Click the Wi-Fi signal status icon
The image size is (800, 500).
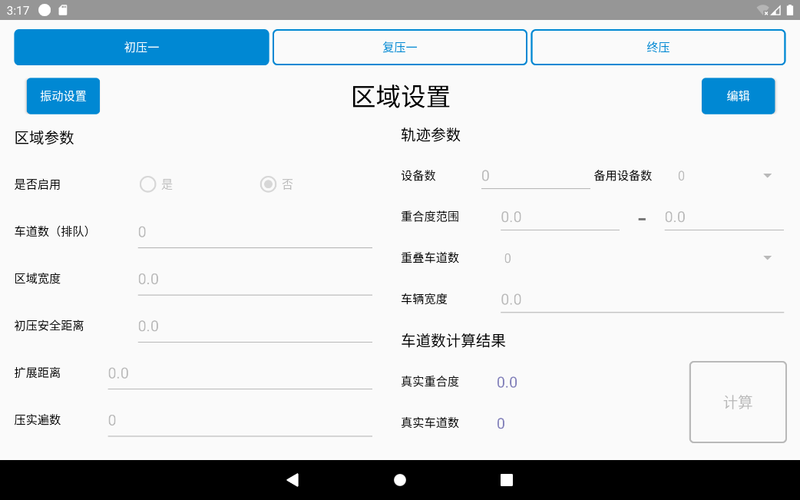tap(763, 10)
